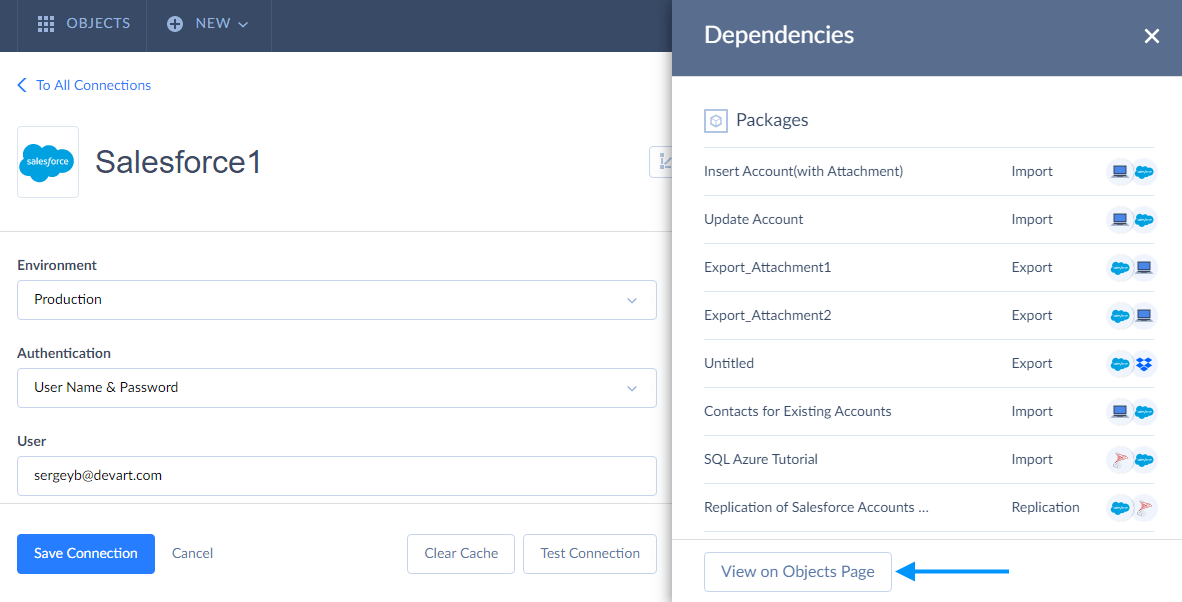Click the Salesforce logo thumbnail
The width and height of the screenshot is (1182, 602).
click(x=47, y=161)
